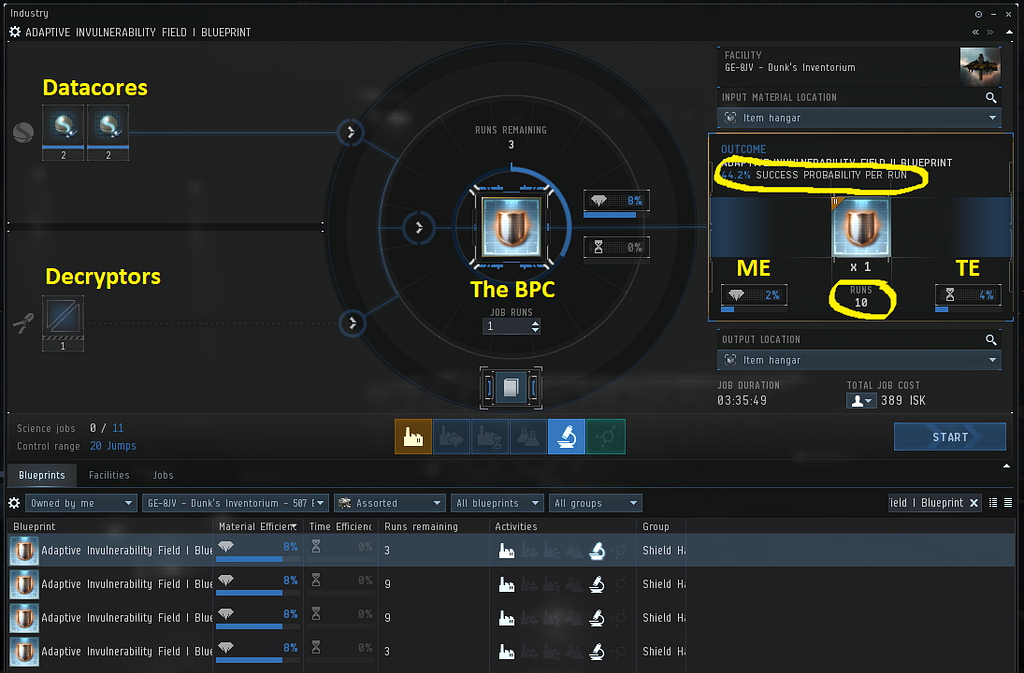Click the blueprint 8% material efficiency bar
1024x673 pixels.
pos(616,204)
